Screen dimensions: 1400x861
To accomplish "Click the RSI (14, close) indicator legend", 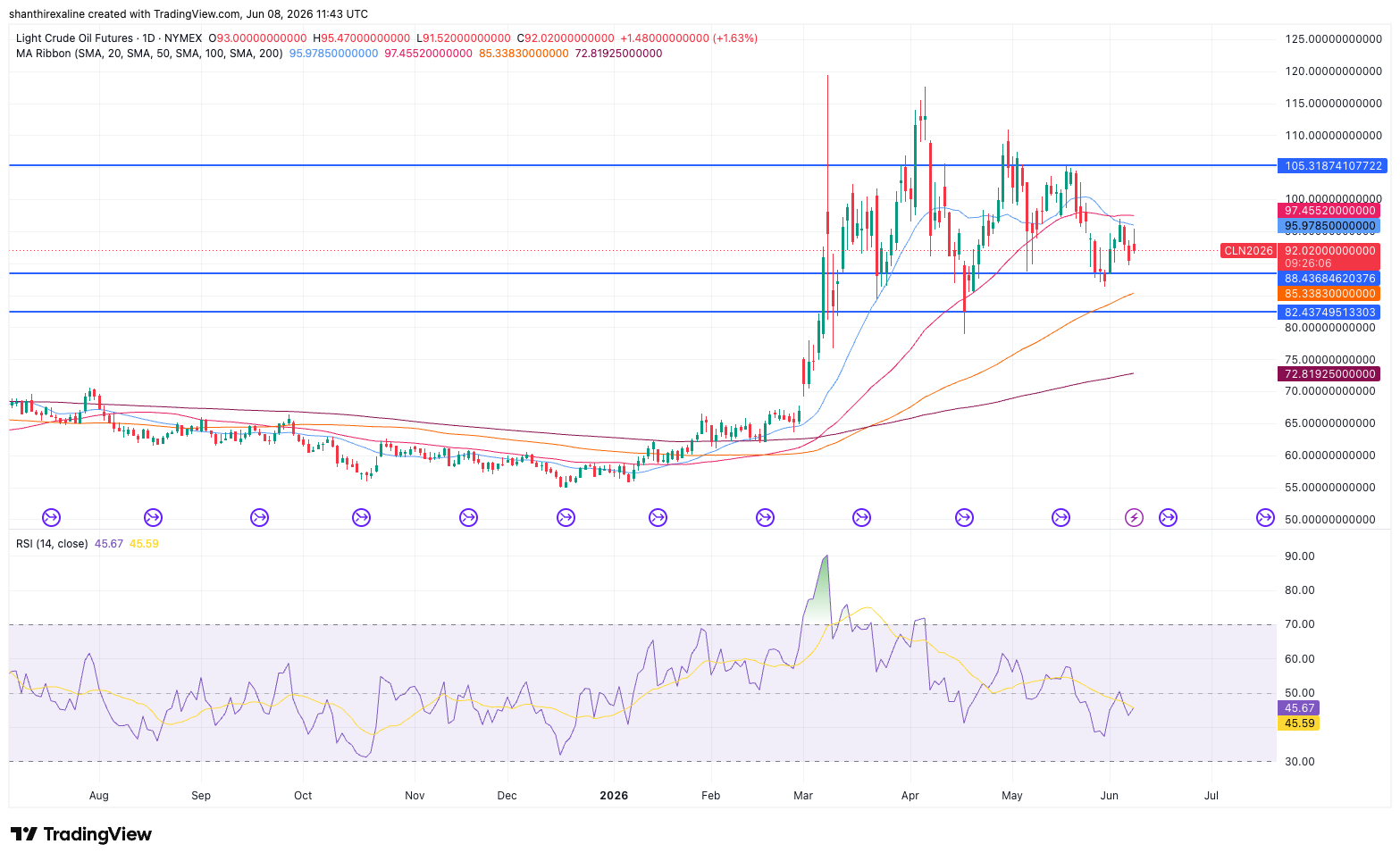I will coord(52,544).
